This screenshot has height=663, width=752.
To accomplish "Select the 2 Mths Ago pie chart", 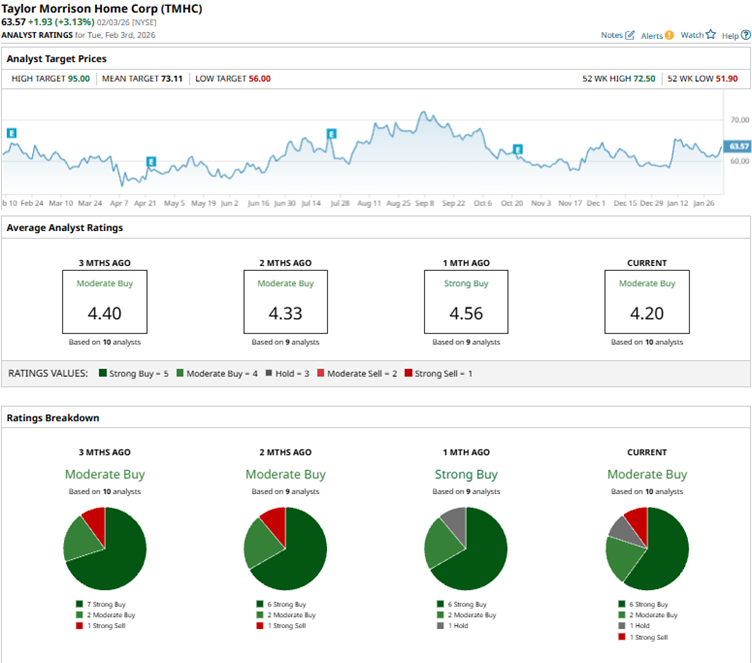I will [285, 549].
